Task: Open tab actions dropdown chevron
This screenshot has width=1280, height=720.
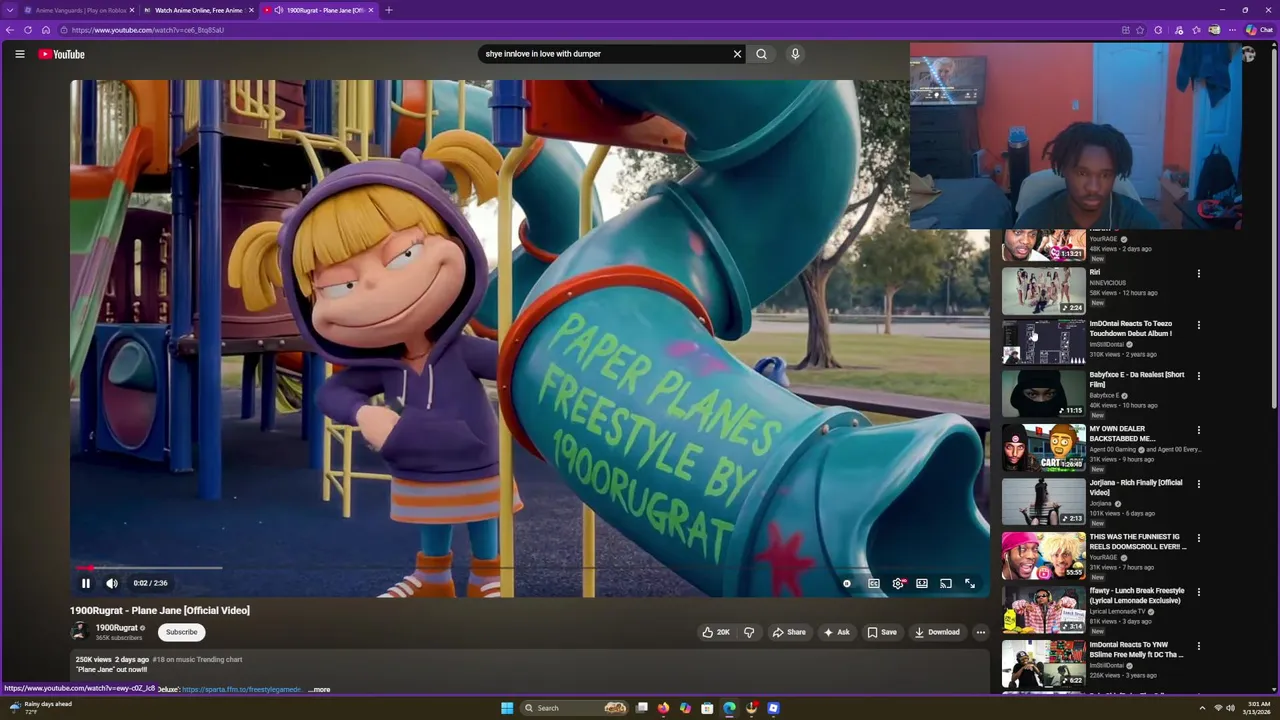Action: pos(8,10)
